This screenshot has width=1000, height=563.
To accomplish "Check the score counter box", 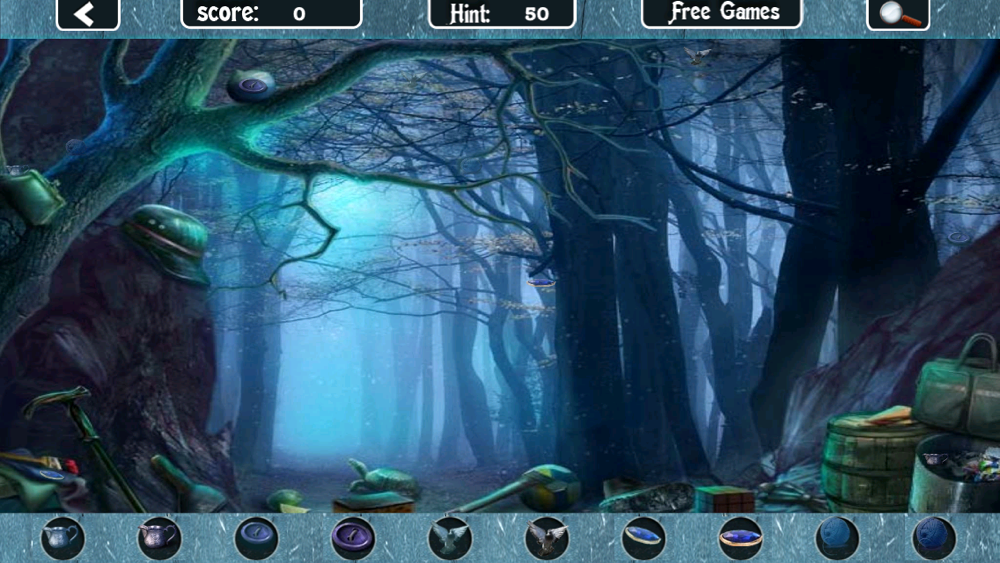I will (272, 13).
